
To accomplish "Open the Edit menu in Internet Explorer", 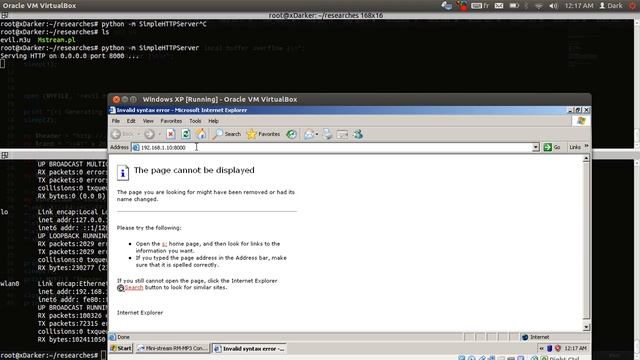I will pyautogui.click(x=131, y=121).
